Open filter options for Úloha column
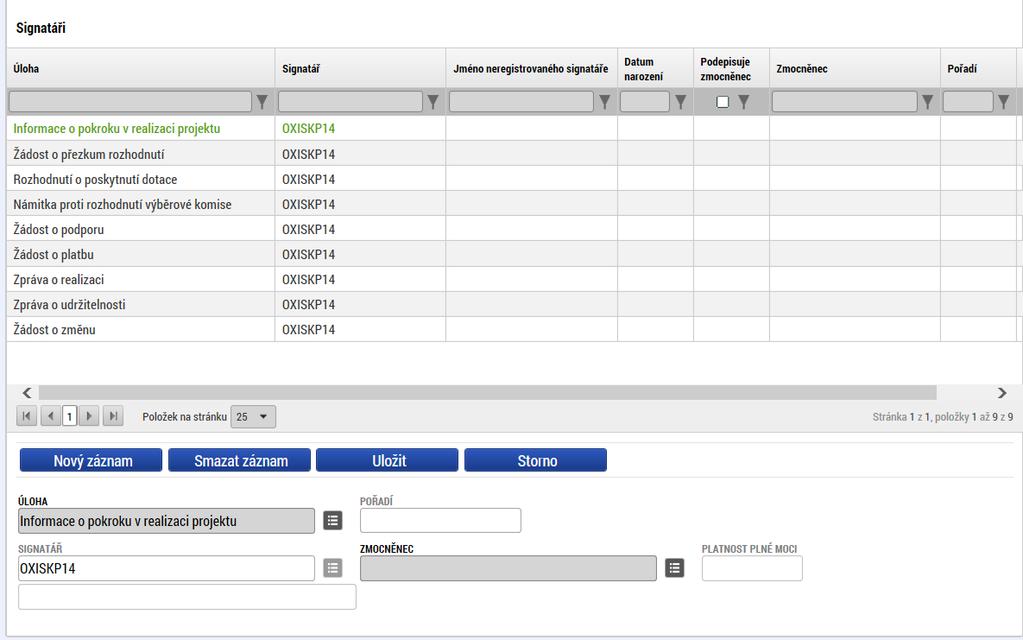1023x640 pixels. [262, 102]
